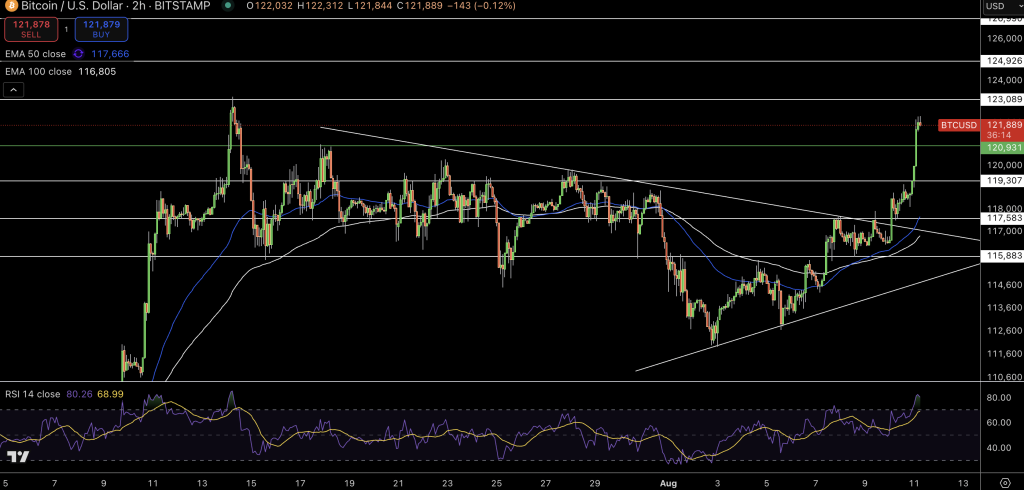Click the 117,583 horizontal line price label
Viewport: 1024px width, 490px height.
1001,218
